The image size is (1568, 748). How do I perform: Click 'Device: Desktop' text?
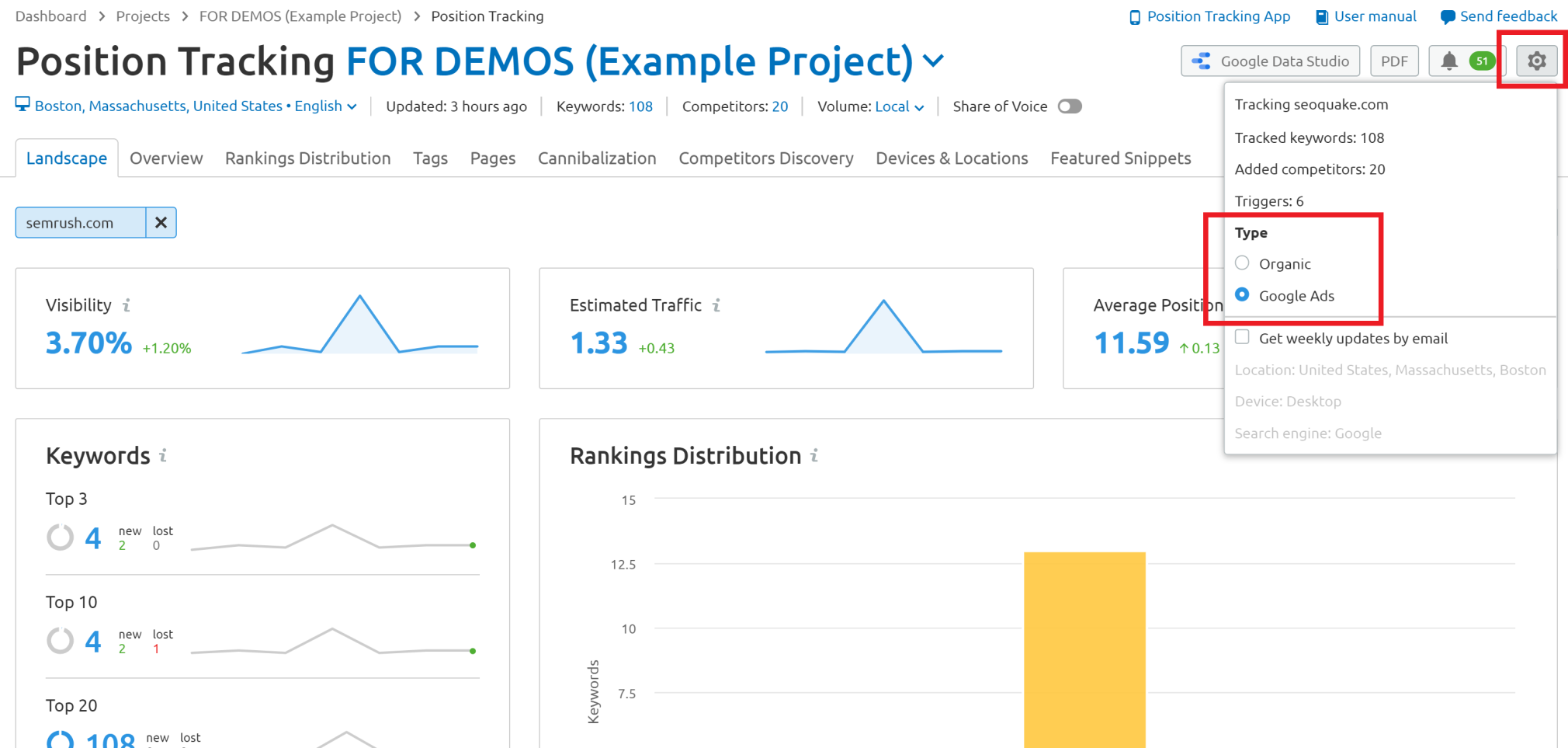tap(1288, 402)
